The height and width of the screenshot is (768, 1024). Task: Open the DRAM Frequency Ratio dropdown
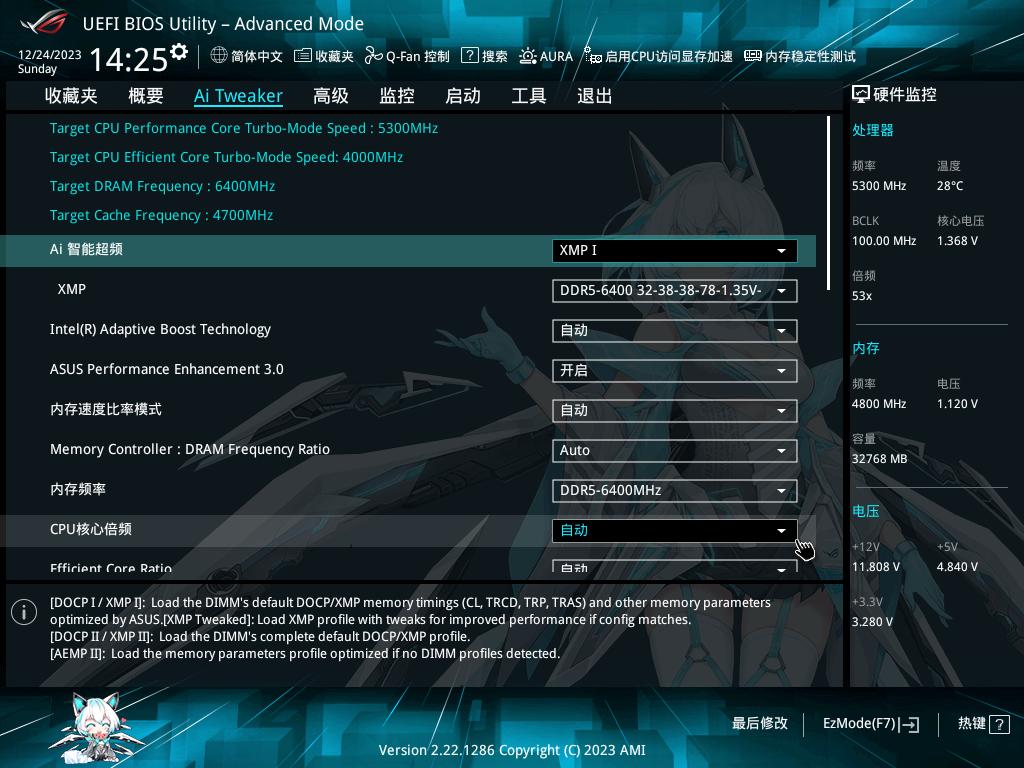(675, 451)
